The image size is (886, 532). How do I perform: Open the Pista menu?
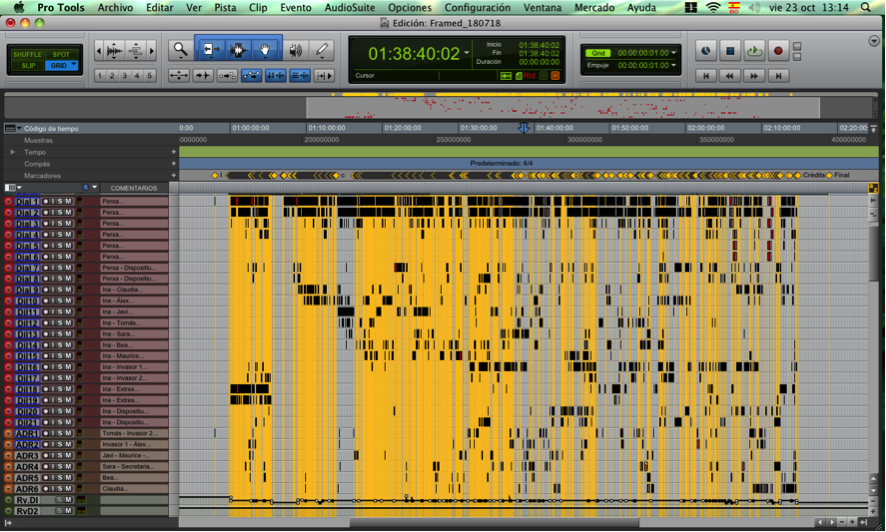(x=225, y=7)
